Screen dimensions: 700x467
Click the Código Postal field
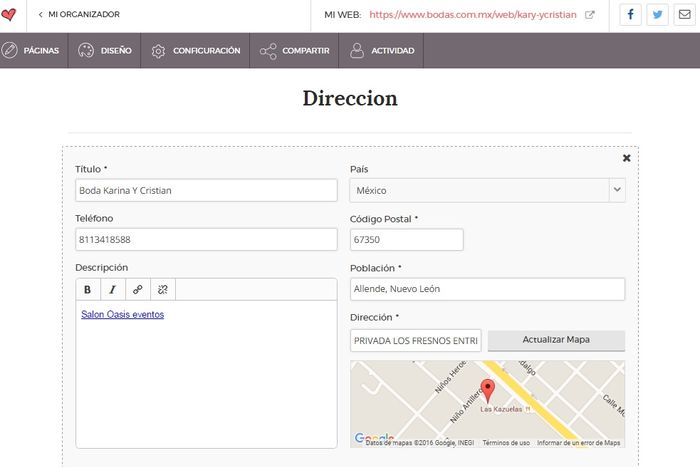407,239
